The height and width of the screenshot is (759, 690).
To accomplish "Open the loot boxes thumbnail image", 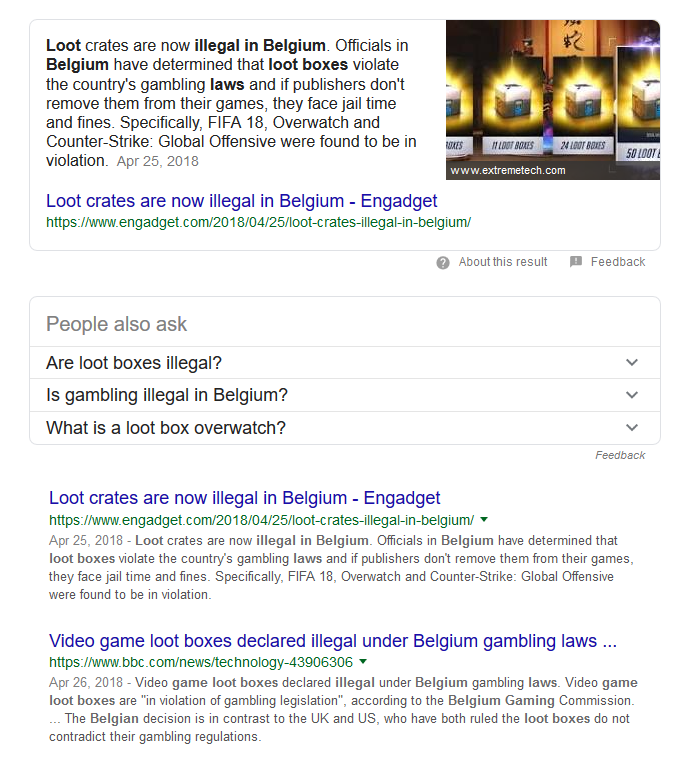I will click(552, 100).
